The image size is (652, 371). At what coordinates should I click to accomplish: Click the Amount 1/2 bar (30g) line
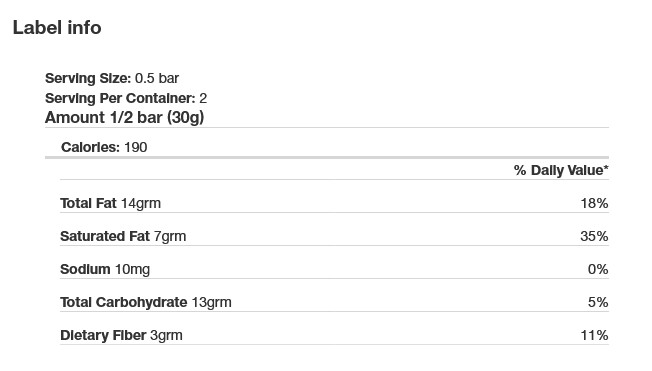[x=124, y=118]
